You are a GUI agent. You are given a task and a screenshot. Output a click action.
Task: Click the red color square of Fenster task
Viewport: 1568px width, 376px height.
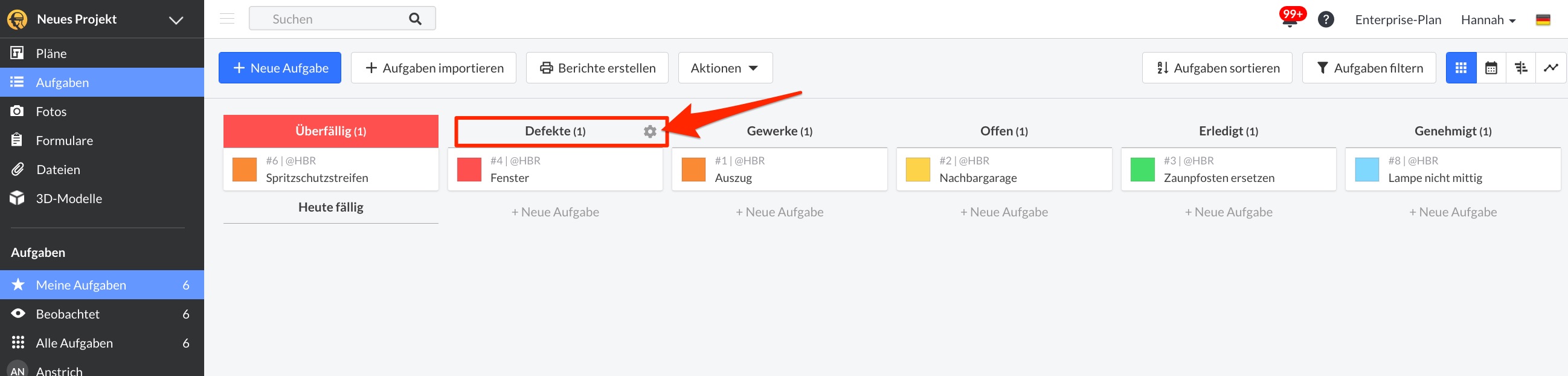point(469,169)
